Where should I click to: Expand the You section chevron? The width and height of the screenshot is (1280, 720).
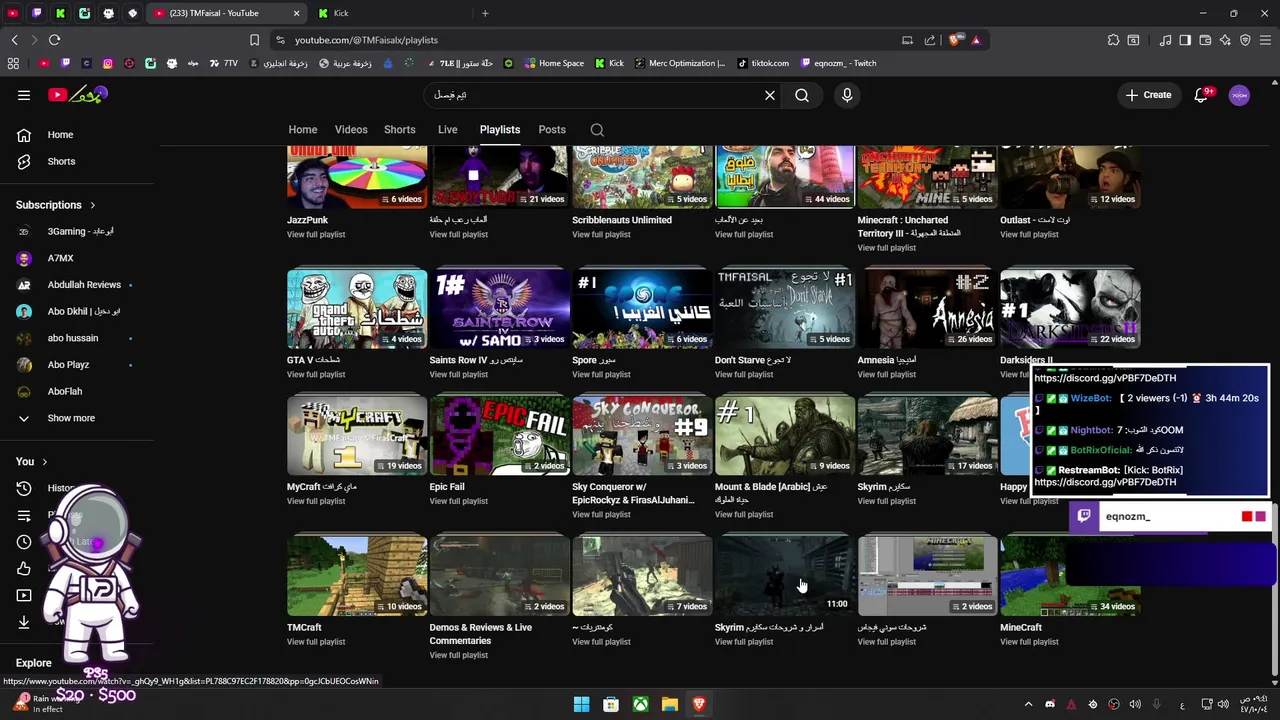click(46, 462)
